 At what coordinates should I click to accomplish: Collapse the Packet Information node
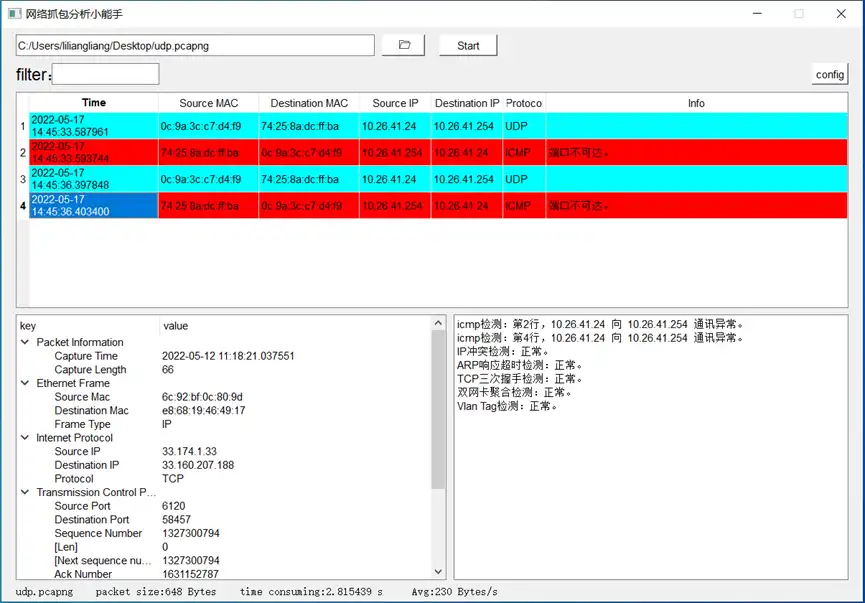click(x=25, y=342)
